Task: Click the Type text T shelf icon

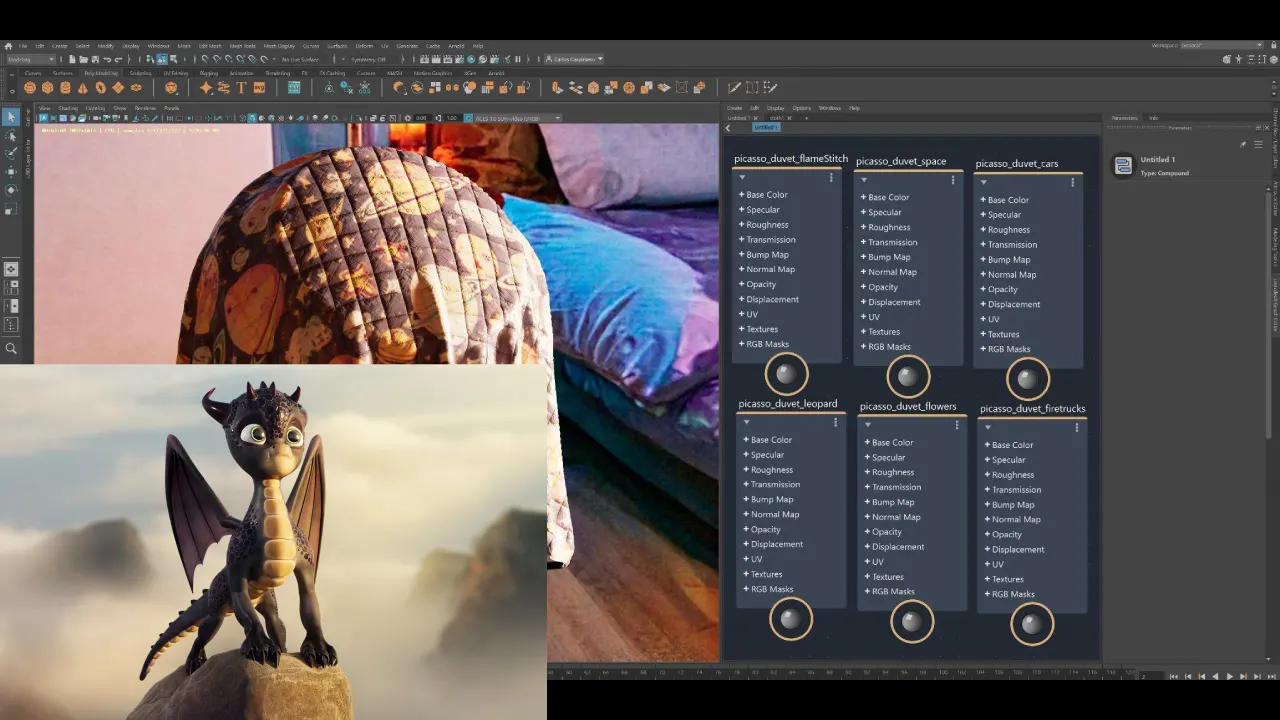Action: [x=242, y=88]
